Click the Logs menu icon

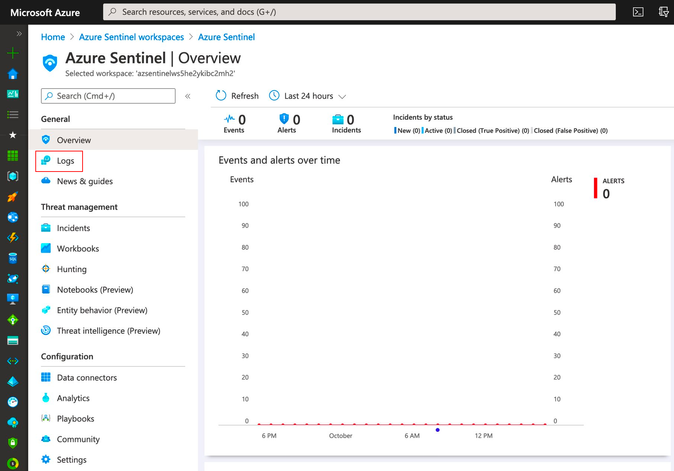(46, 160)
